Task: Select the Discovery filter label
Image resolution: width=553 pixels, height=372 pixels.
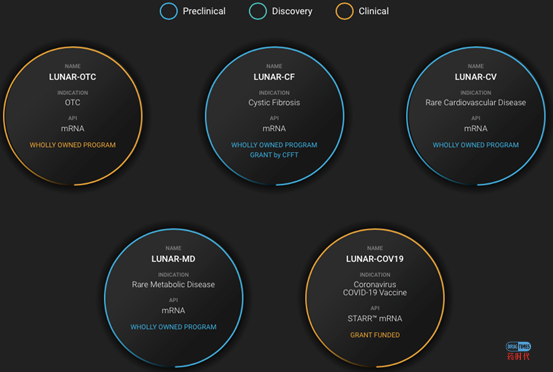Action: tap(292, 11)
